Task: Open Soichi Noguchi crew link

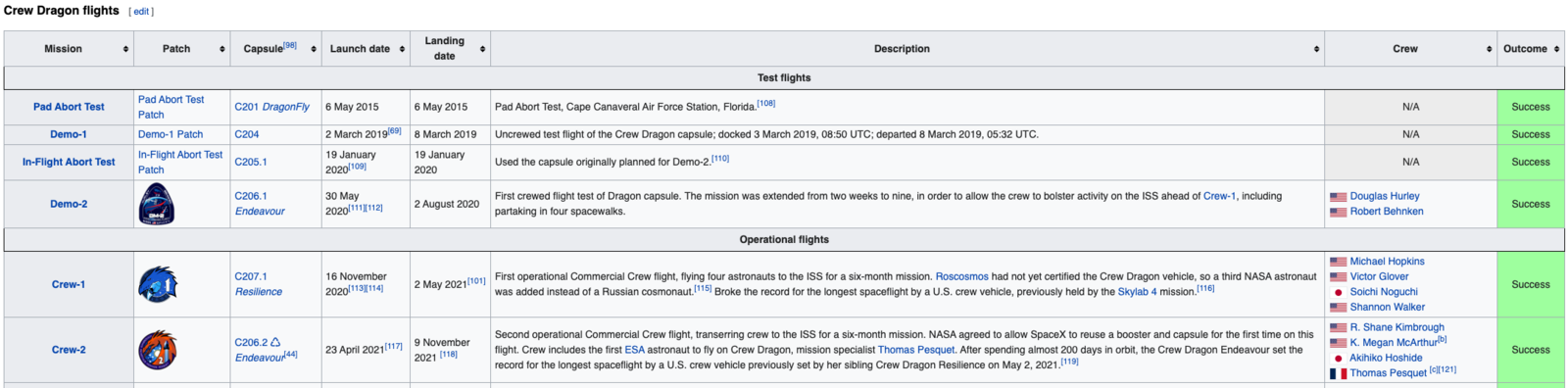Action: 1384,292
